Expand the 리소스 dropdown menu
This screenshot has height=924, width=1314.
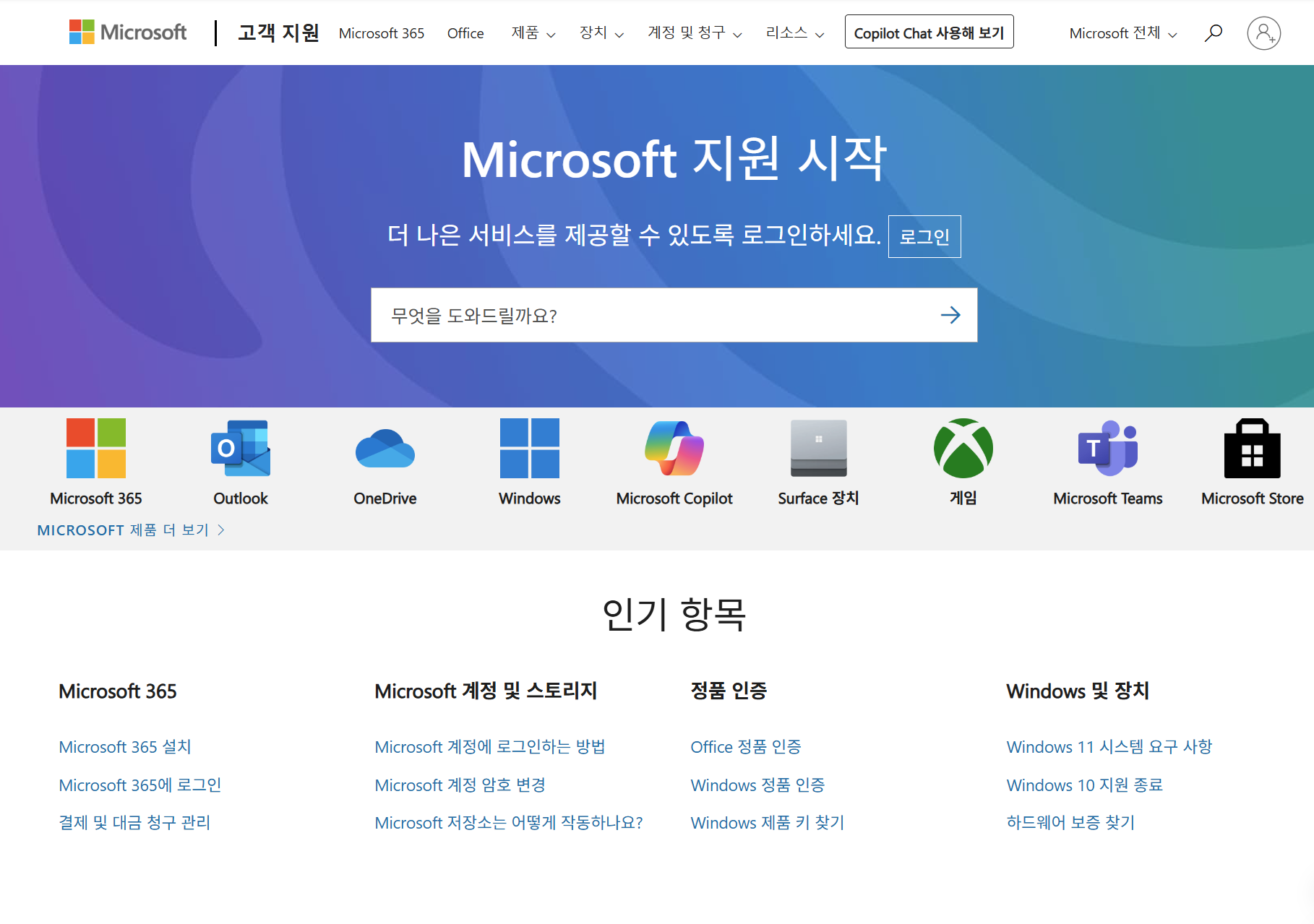coord(795,33)
